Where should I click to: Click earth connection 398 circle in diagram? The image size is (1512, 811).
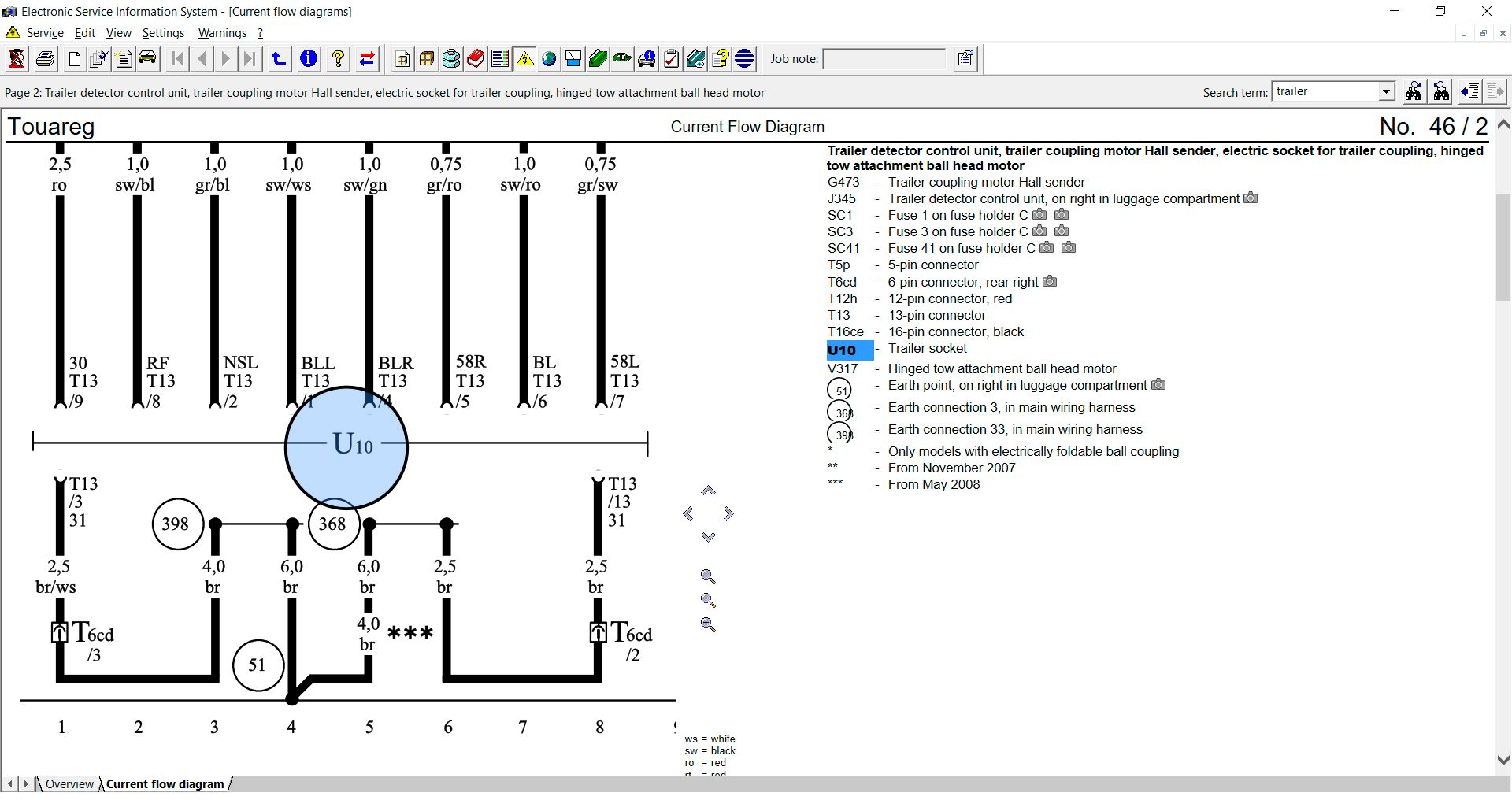tap(176, 524)
